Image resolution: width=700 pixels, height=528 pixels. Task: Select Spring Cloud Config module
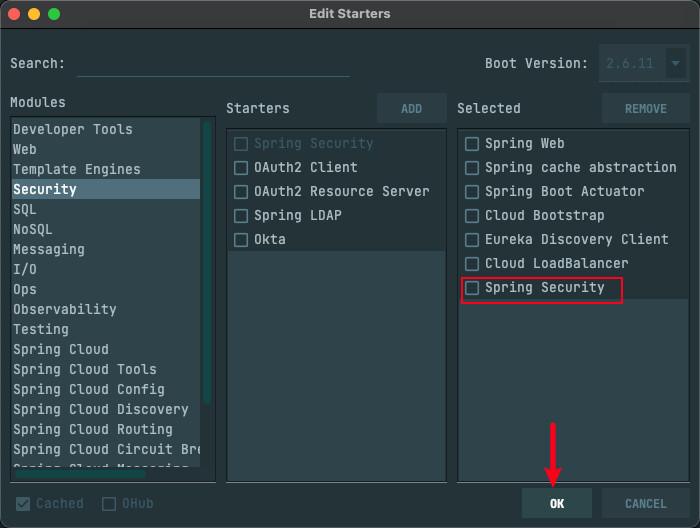click(106, 389)
